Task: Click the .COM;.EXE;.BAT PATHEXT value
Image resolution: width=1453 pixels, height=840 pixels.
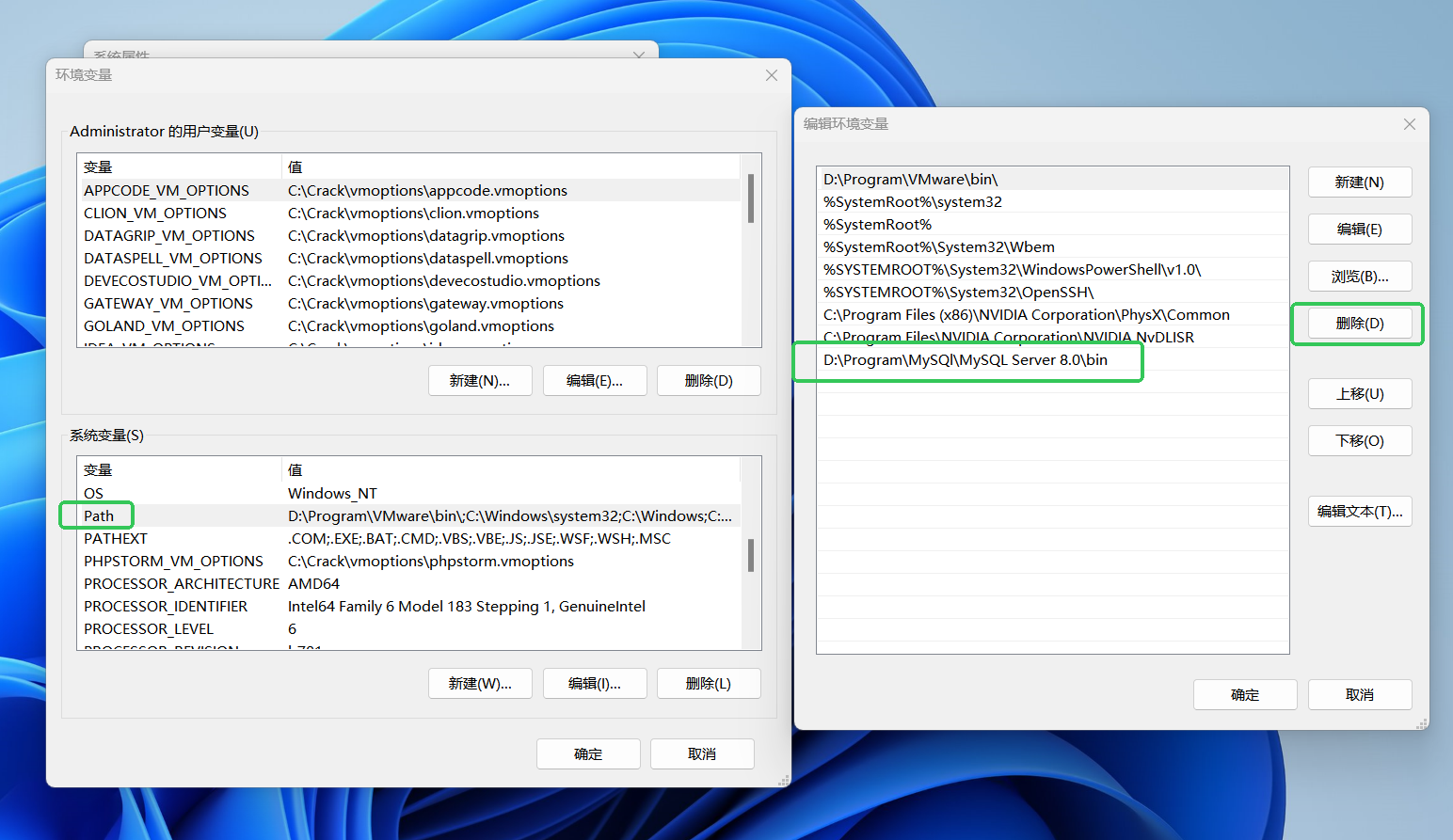Action: 479,539
